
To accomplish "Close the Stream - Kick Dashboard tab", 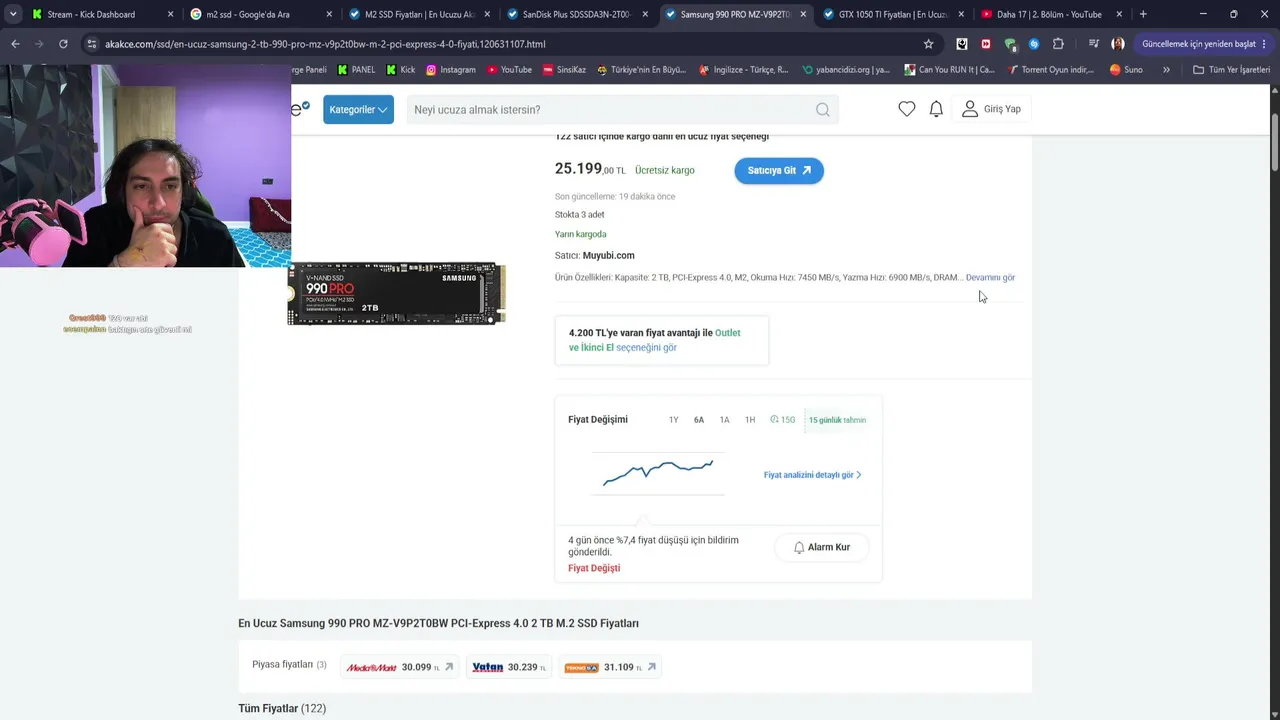I will [x=170, y=14].
